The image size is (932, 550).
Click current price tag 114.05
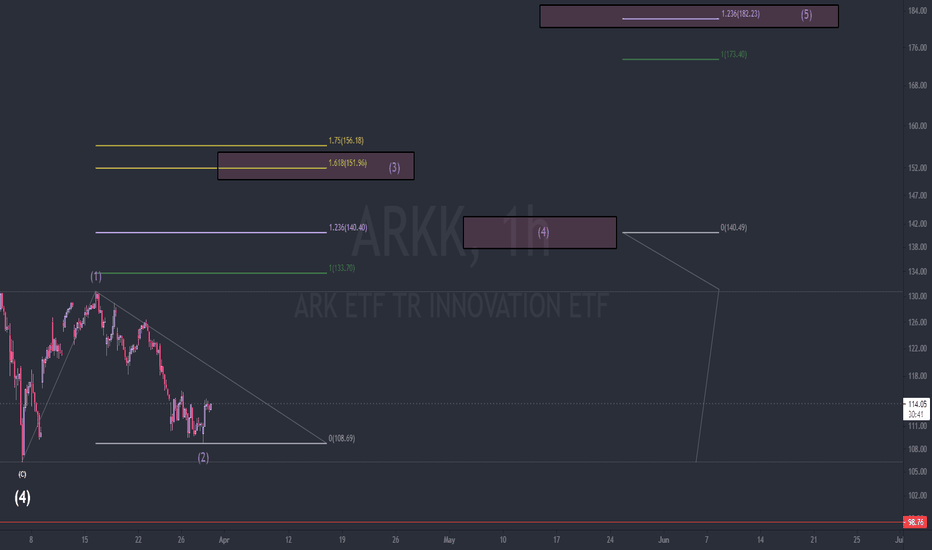coord(917,404)
